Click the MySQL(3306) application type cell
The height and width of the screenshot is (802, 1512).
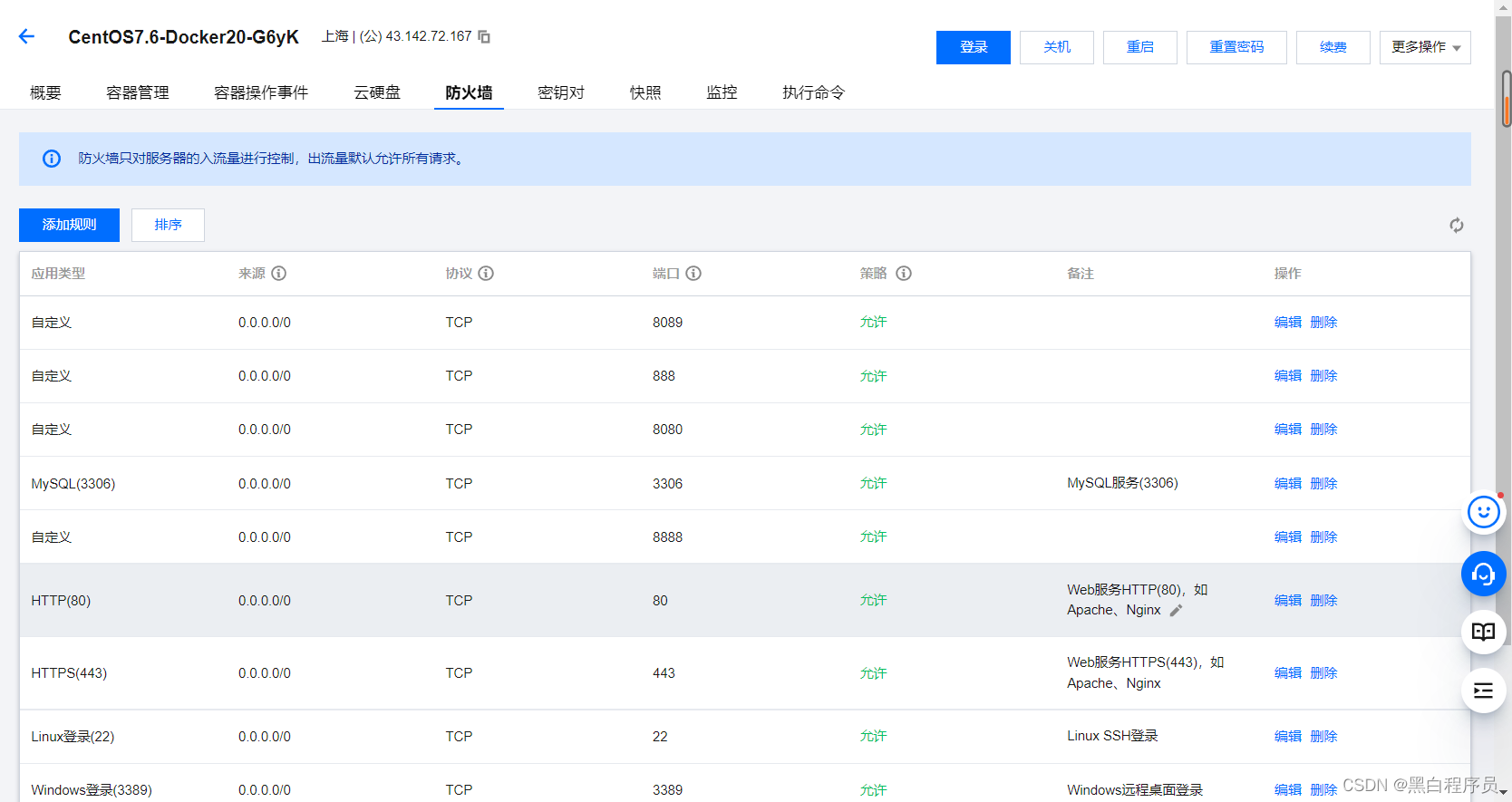coord(73,484)
